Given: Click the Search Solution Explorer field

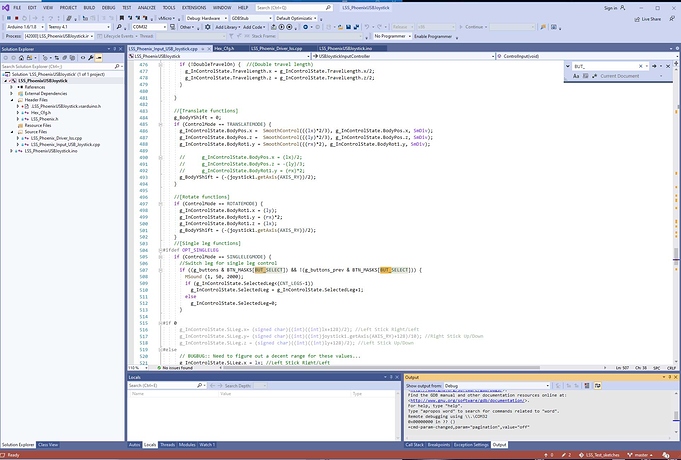Looking at the screenshot, I should click(x=61, y=66).
